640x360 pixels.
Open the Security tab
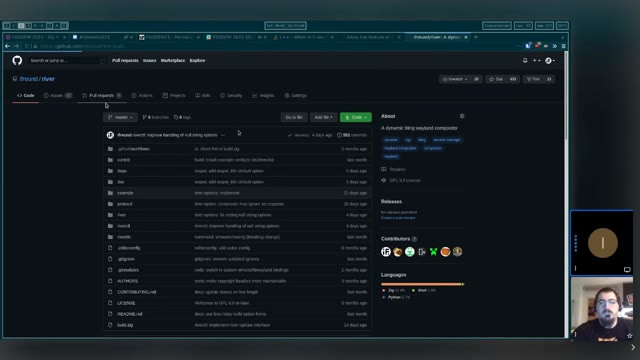tap(231, 96)
